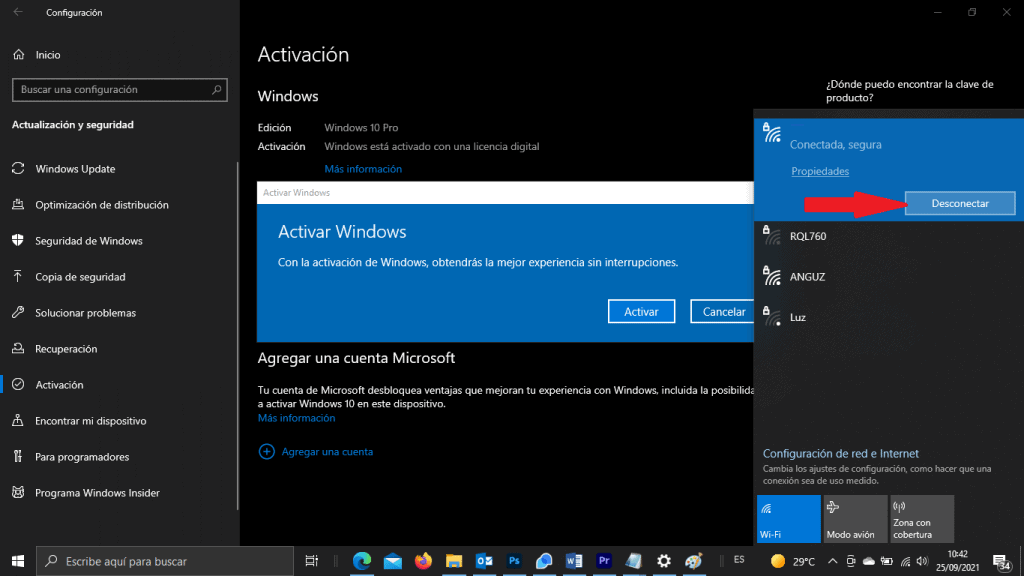Toggle the Wi-Fi quick action tile

pyautogui.click(x=788, y=519)
